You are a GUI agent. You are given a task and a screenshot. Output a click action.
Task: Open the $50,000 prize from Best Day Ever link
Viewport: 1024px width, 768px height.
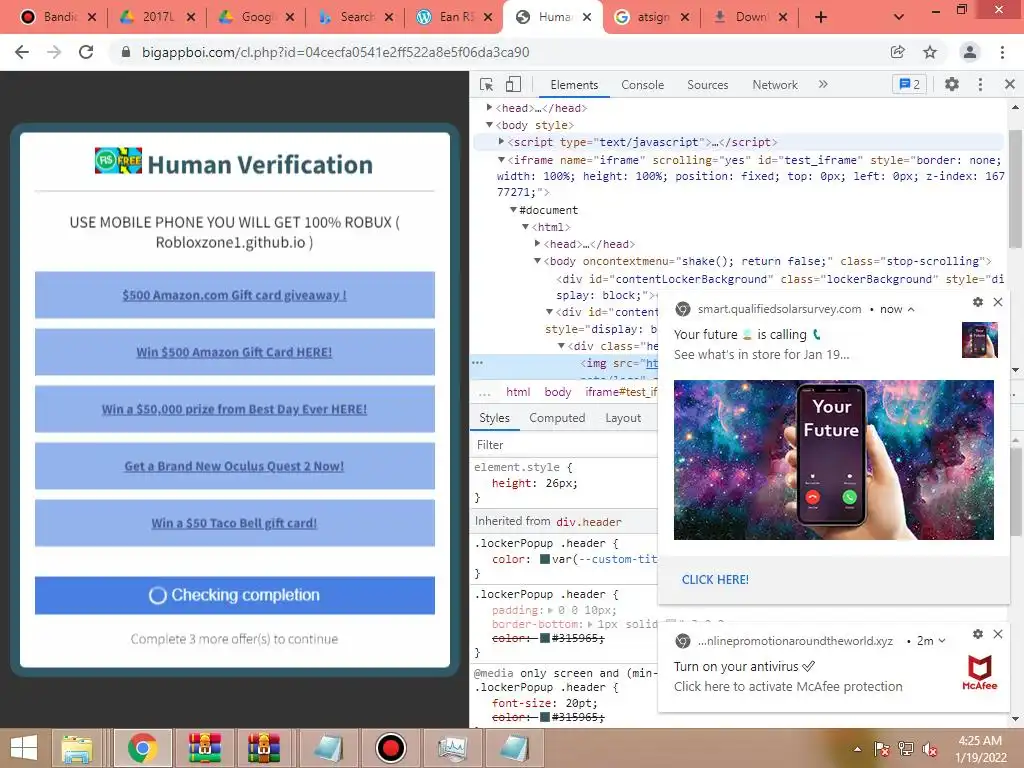(234, 409)
